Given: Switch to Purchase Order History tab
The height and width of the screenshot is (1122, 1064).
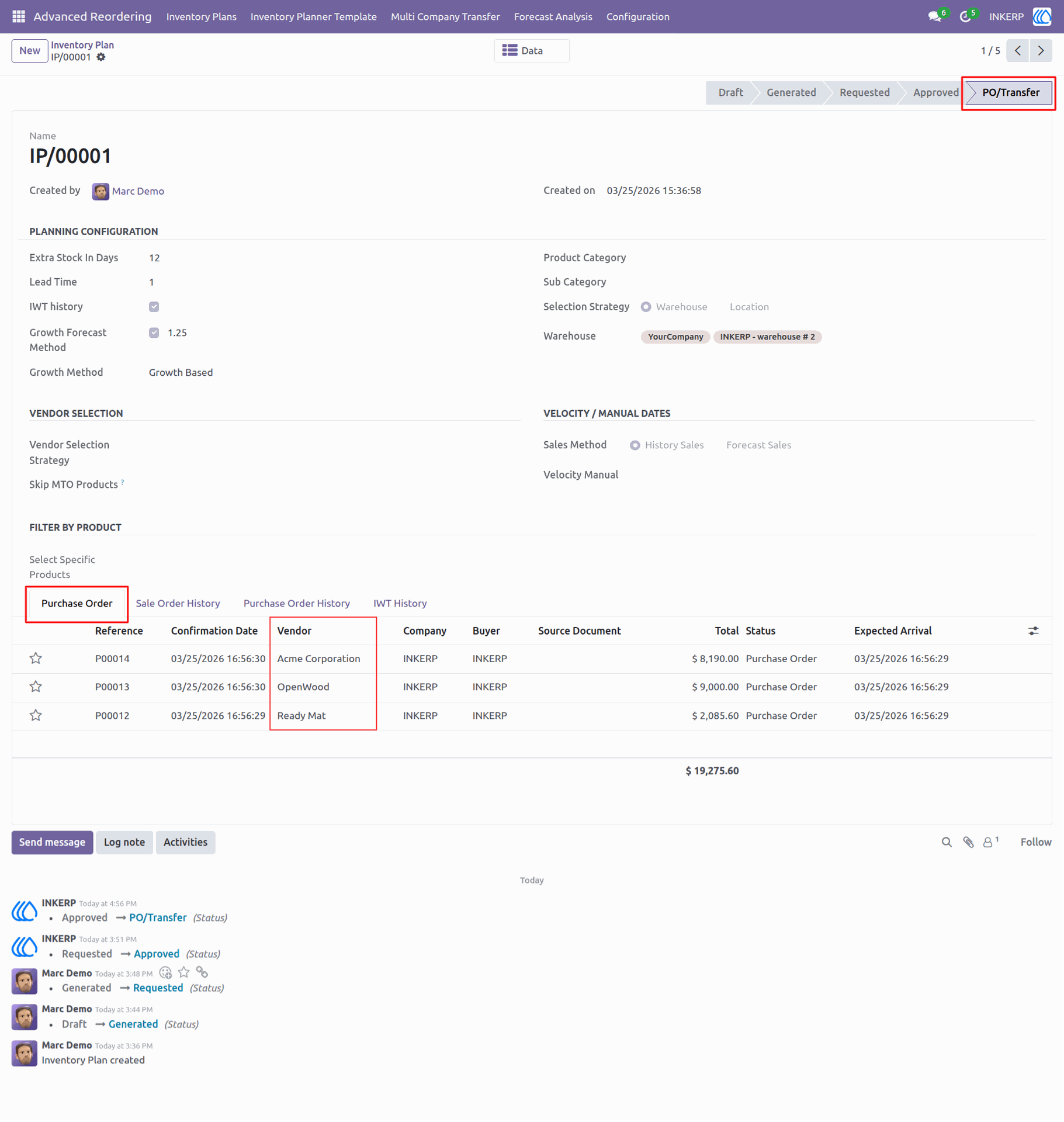Looking at the screenshot, I should [296, 604].
